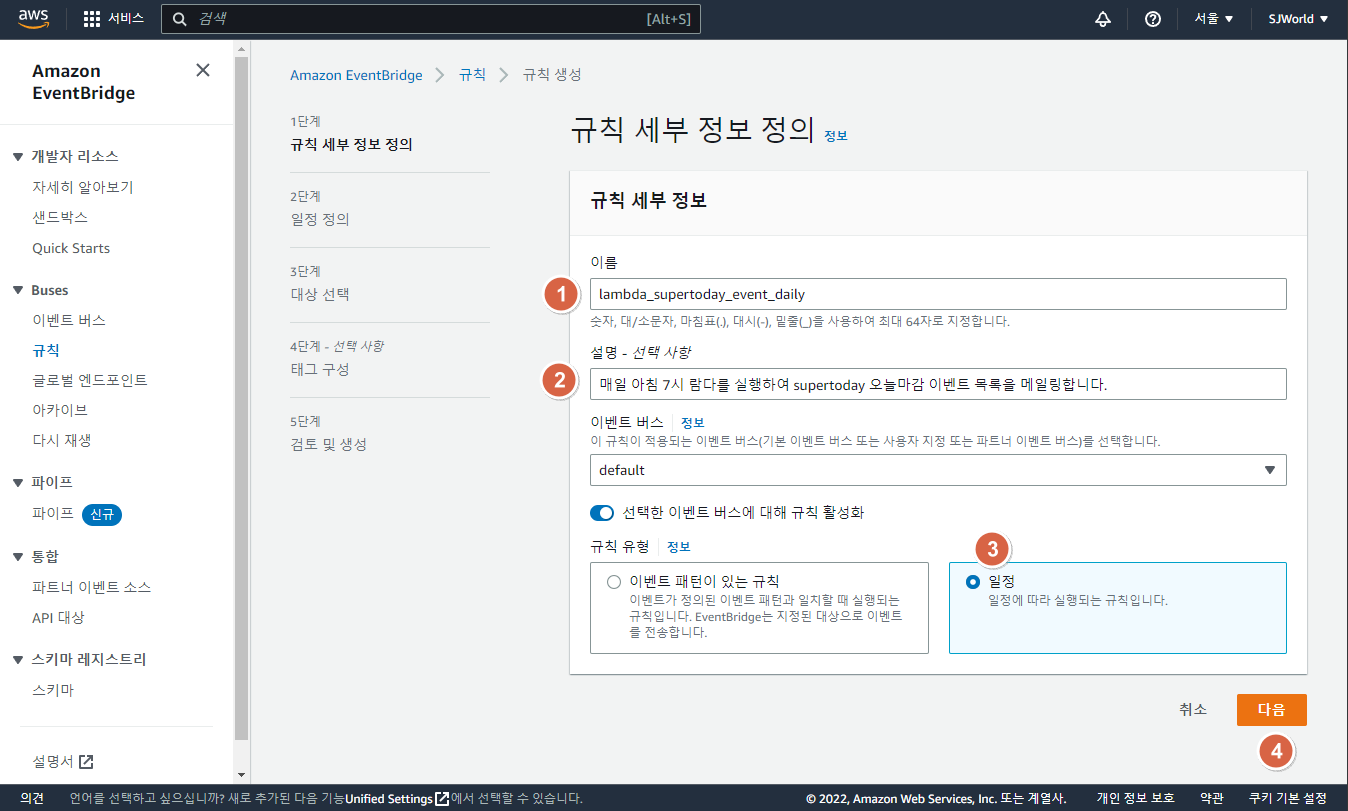
Task: Open 파이프 신규 item in sidebar
Action: click(x=53, y=513)
